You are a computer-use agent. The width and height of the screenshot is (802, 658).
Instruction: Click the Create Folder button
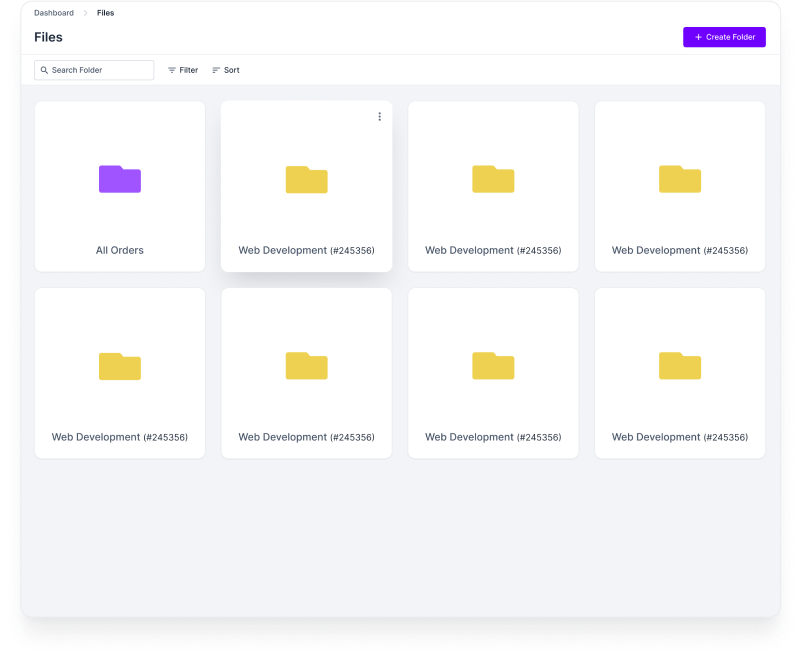tap(724, 37)
